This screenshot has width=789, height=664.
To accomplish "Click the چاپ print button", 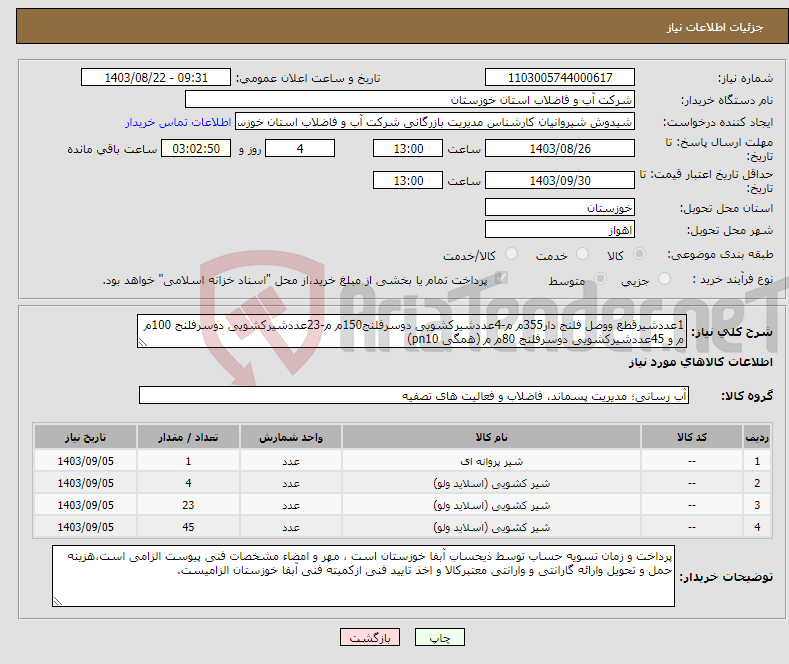I will 440,637.
